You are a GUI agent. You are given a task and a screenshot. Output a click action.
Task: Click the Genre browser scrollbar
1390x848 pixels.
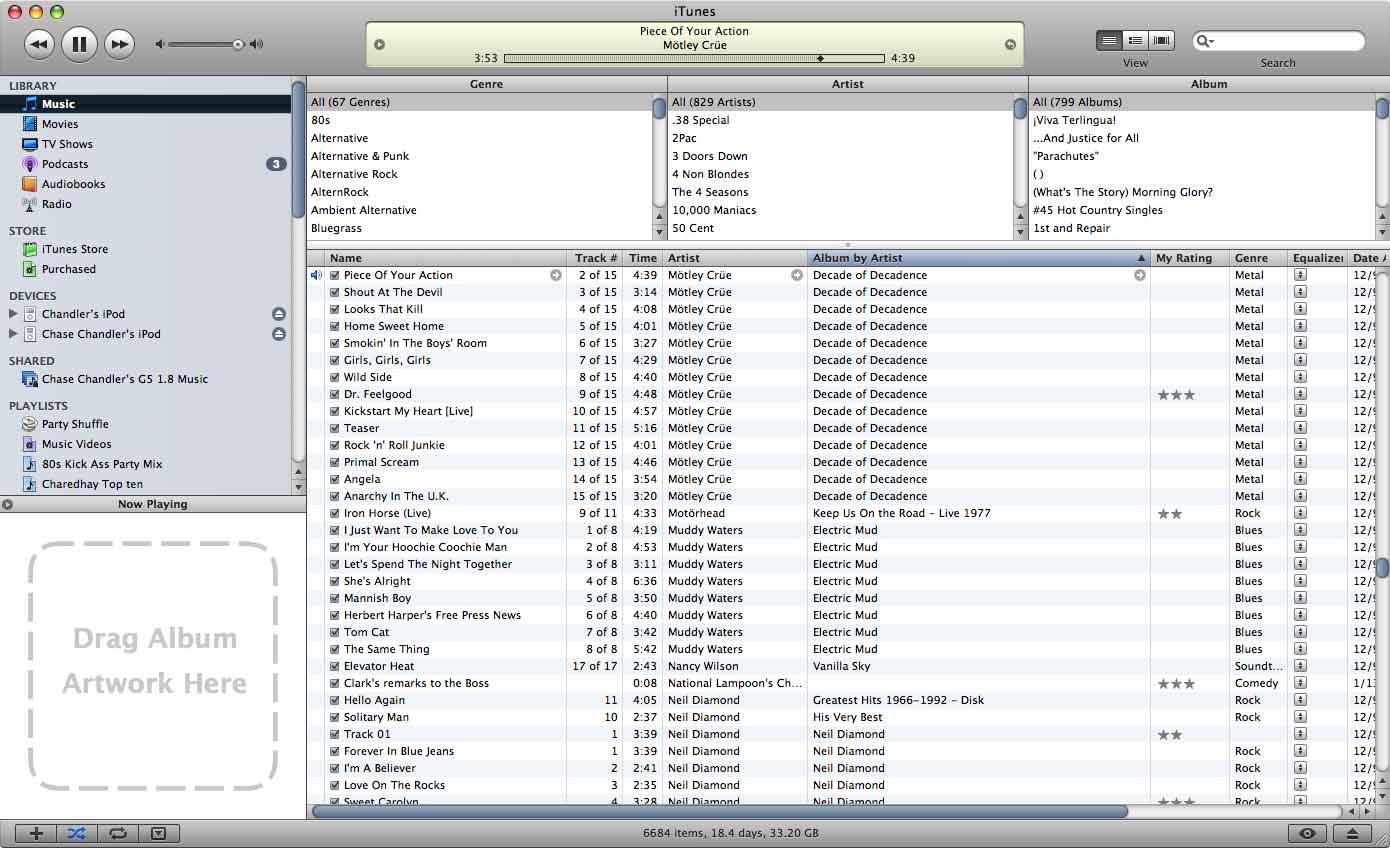click(659, 107)
